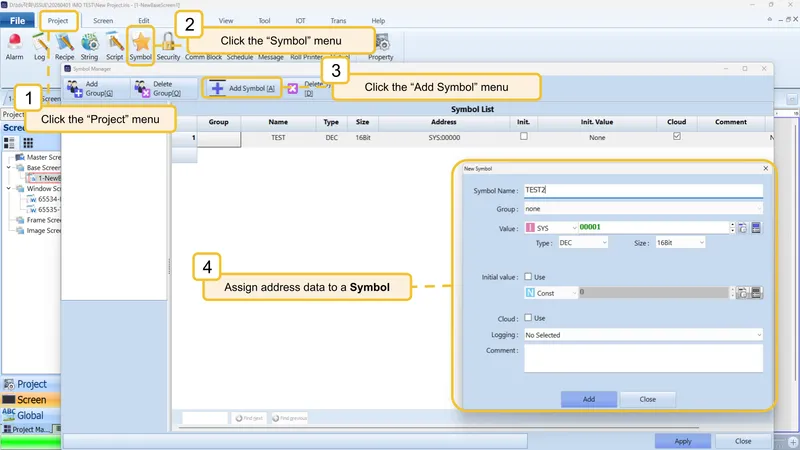This screenshot has height=450, width=800.
Task: Click Close button at Symbol Manager bottom
Action: [x=743, y=441]
